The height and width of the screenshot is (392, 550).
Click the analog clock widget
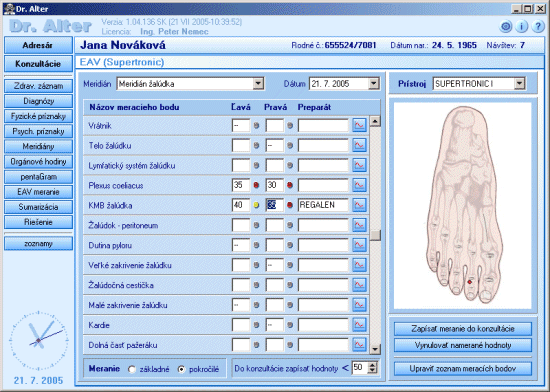[38, 340]
